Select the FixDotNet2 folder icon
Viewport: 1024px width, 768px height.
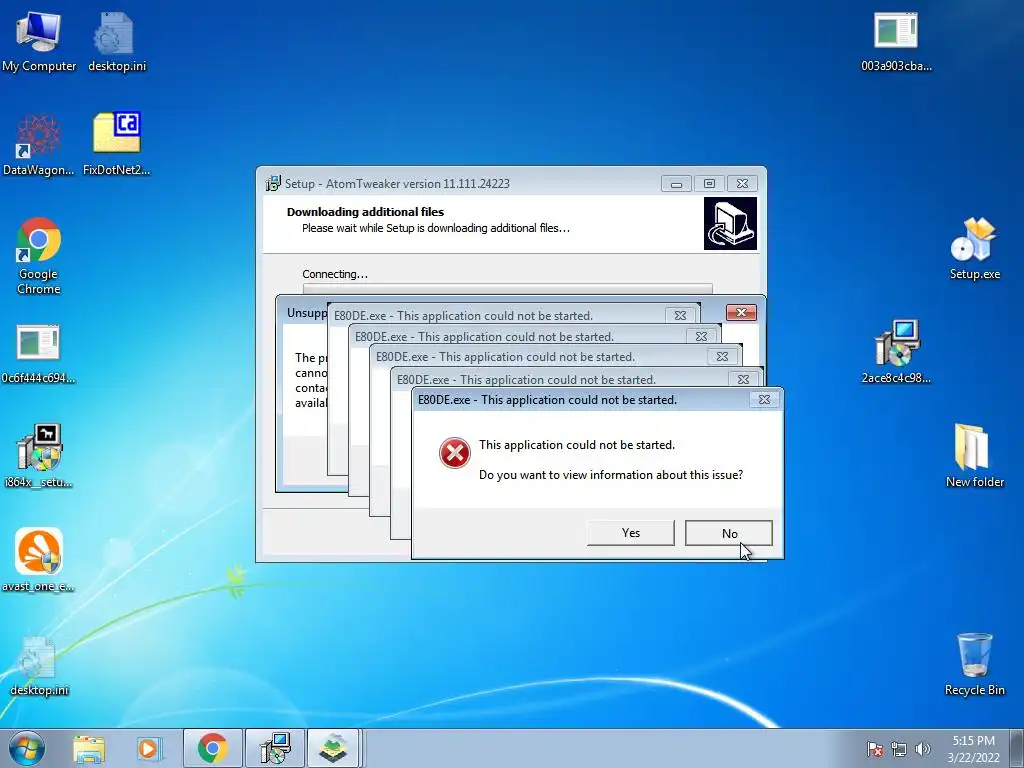(x=116, y=144)
